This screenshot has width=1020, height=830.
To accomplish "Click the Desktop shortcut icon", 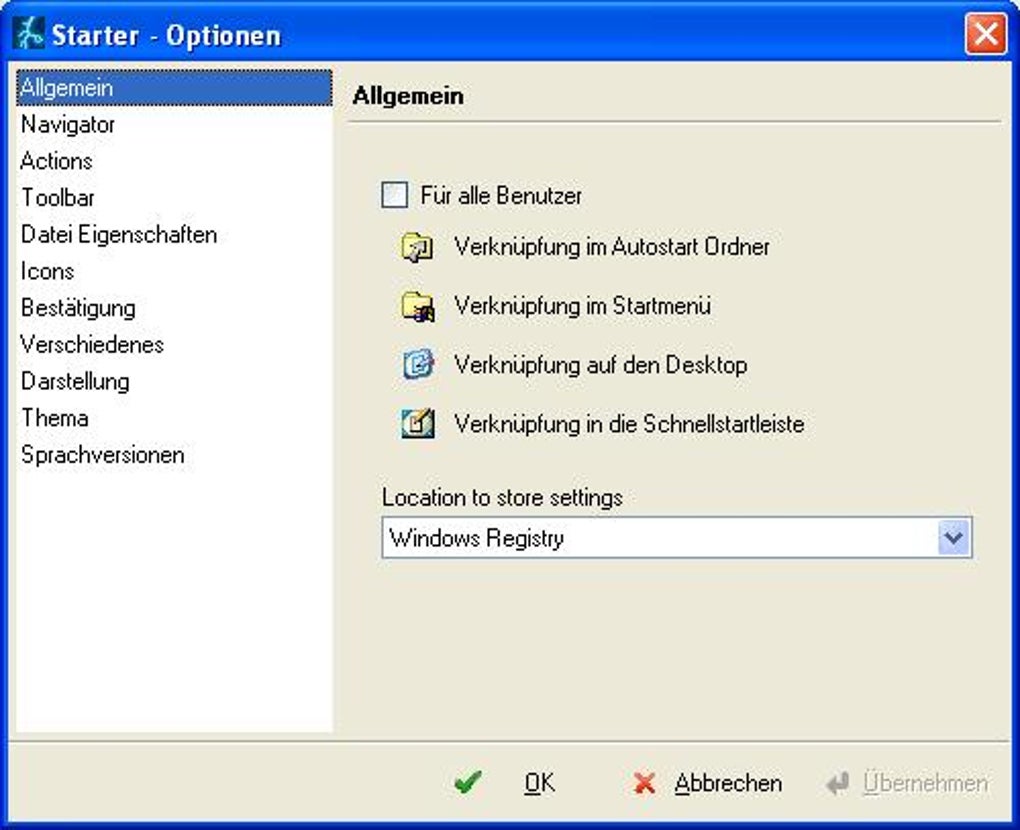I will pos(417,365).
